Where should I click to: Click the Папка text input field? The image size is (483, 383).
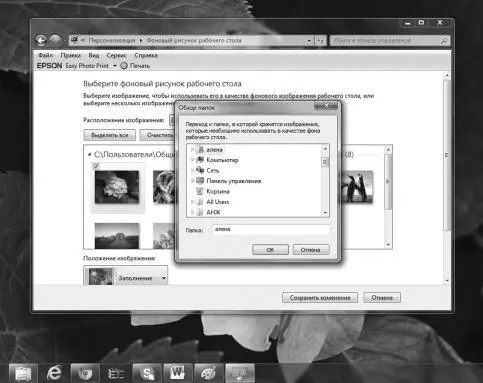coord(271,230)
